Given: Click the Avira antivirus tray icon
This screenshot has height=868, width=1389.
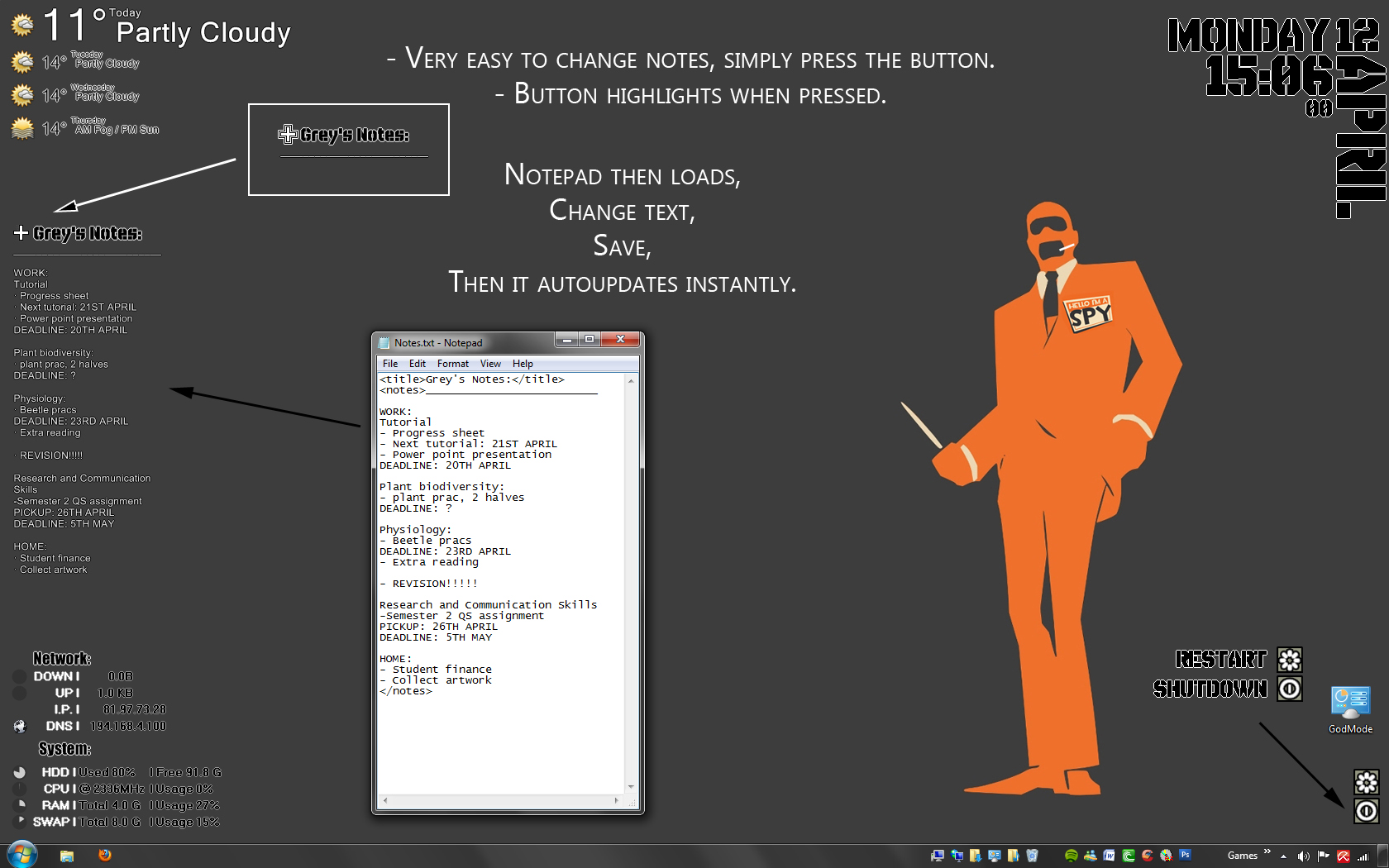Looking at the screenshot, I should tap(1343, 856).
